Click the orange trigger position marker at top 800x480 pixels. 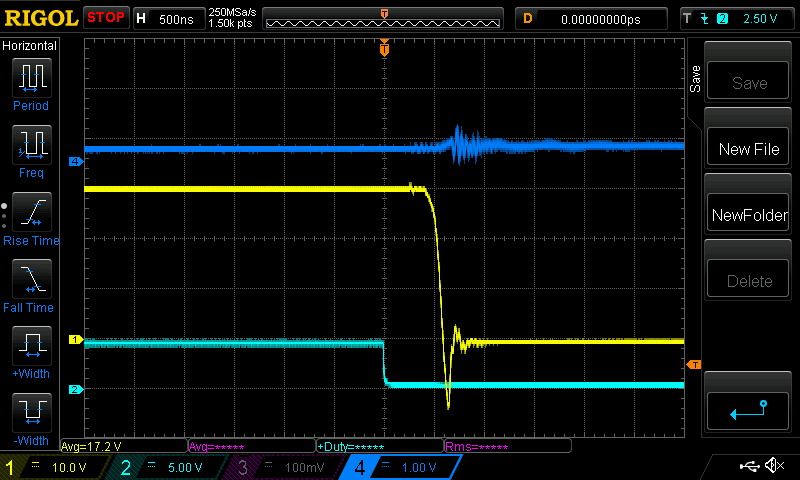click(384, 48)
